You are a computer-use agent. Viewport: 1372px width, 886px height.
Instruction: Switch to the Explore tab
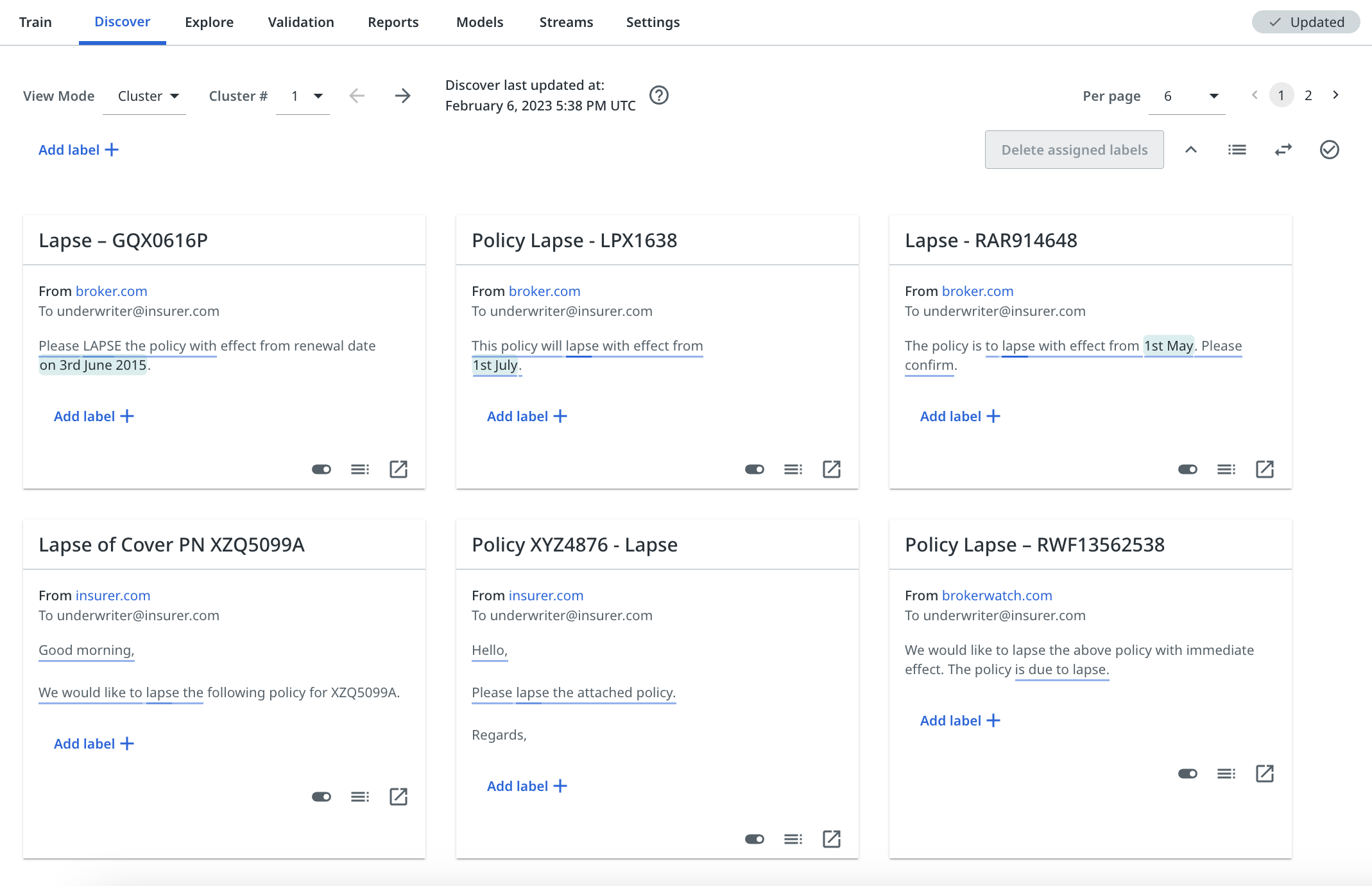209,22
